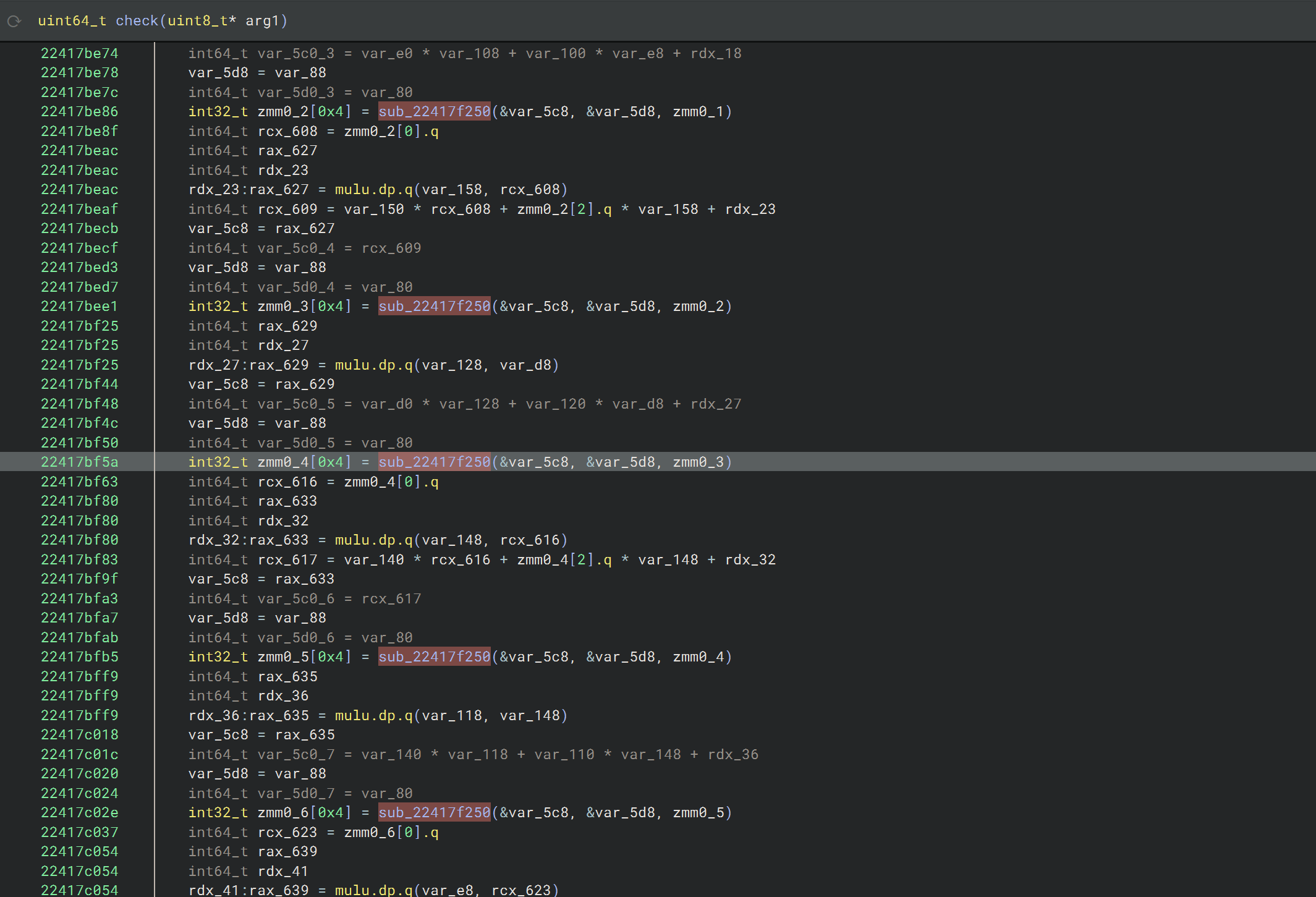Viewport: 1316px width, 897px height.
Task: Click sub_22417f250 call at address 22417bee1
Action: pyautogui.click(x=433, y=306)
